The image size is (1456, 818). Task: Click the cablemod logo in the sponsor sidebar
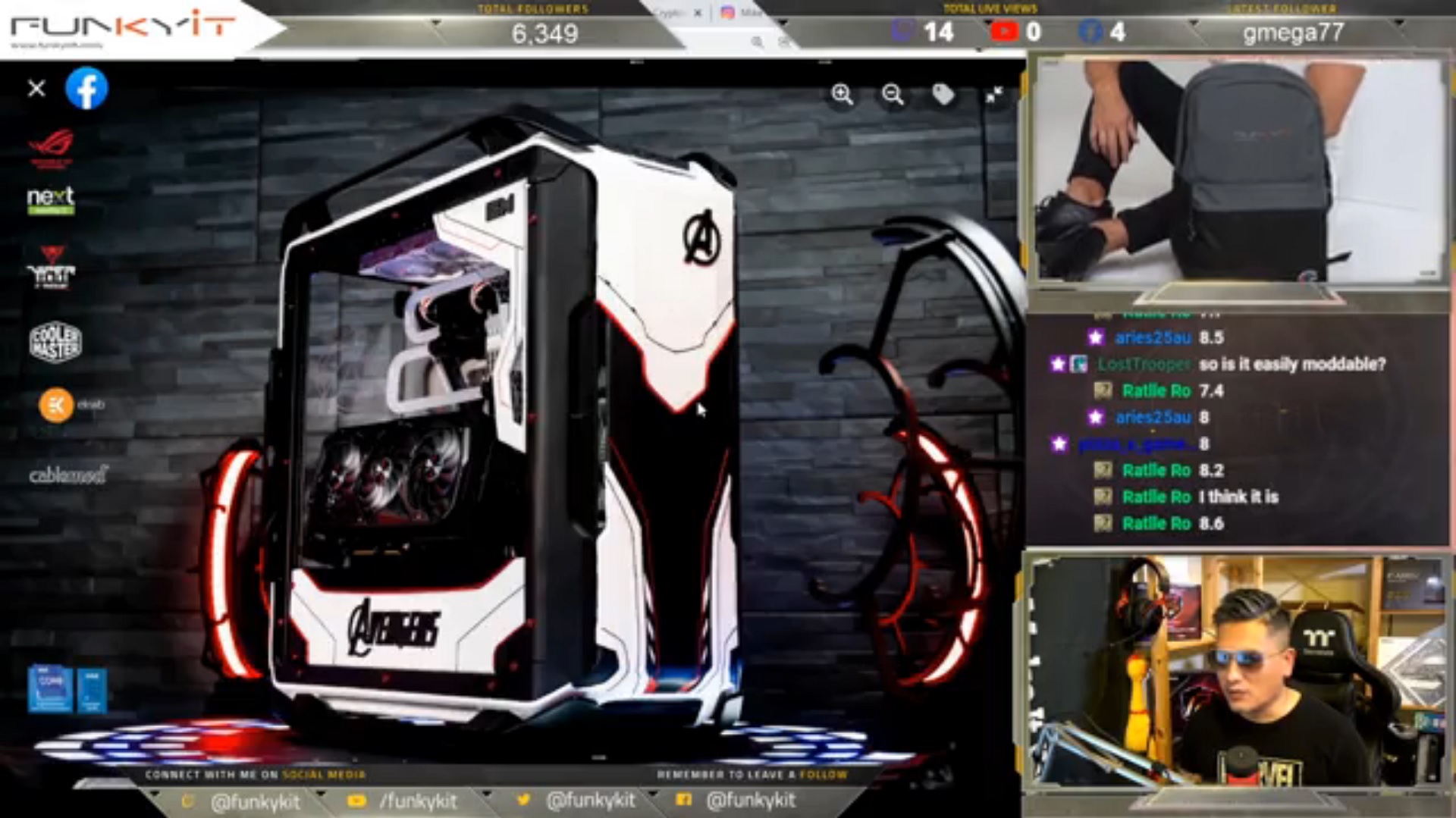click(68, 475)
